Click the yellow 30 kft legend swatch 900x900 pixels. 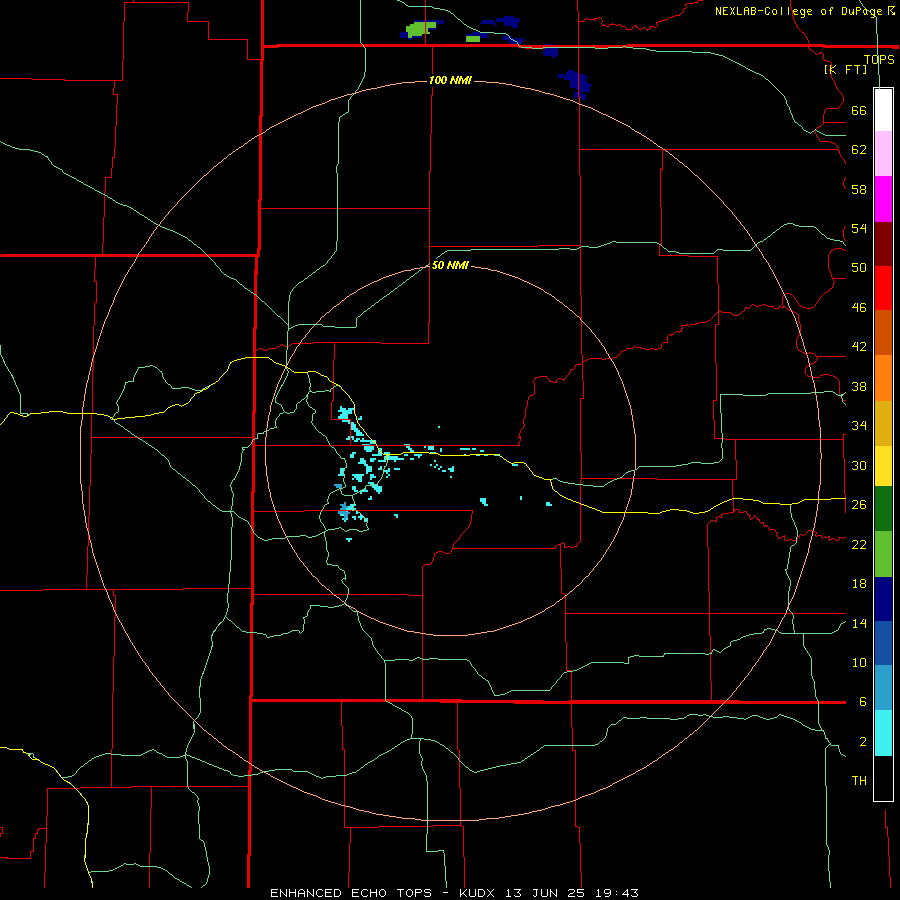(883, 466)
